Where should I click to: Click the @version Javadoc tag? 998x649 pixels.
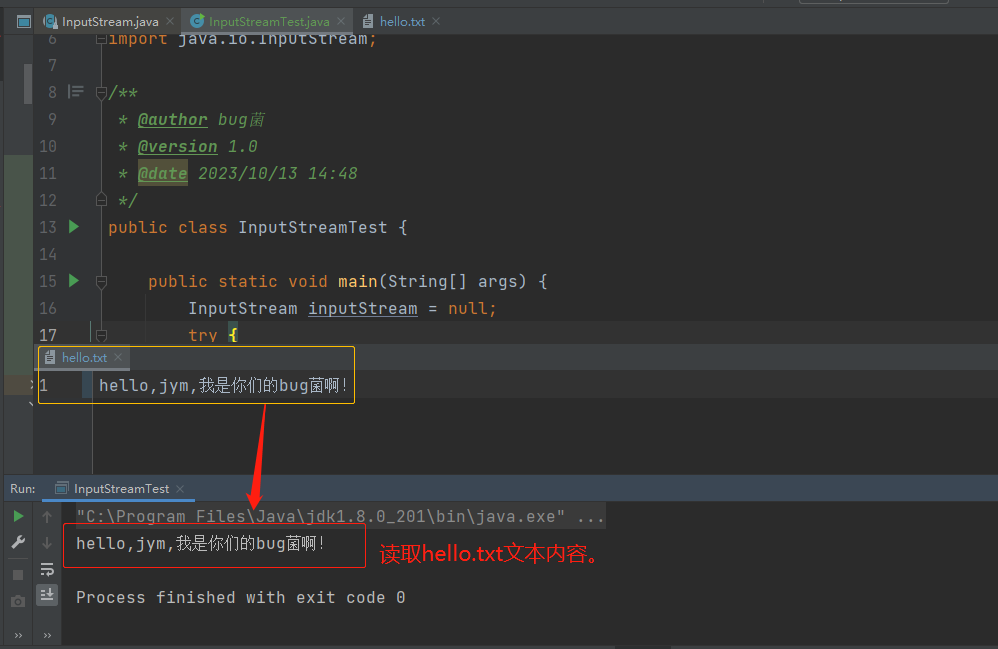pyautogui.click(x=178, y=146)
